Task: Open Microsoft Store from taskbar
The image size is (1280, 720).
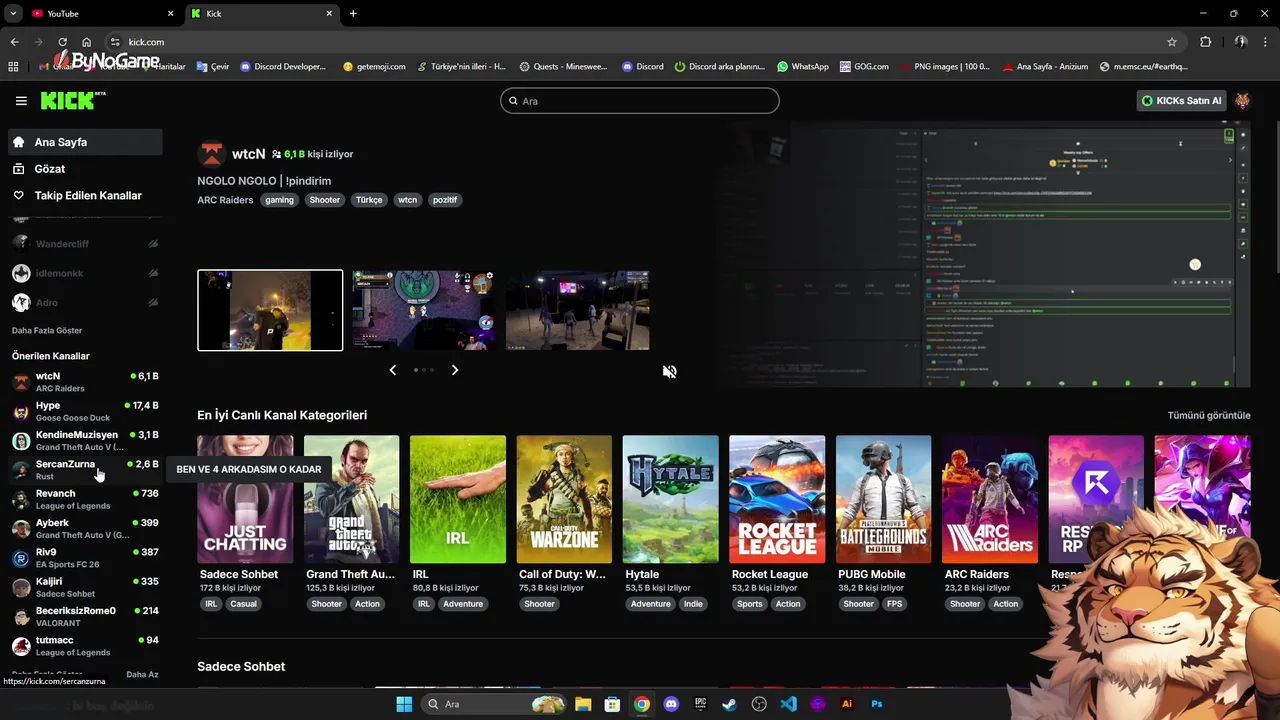Action: point(612,704)
